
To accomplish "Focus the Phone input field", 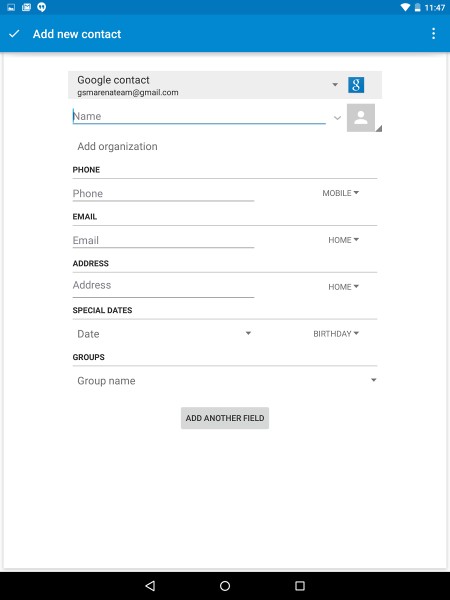I will tap(163, 193).
